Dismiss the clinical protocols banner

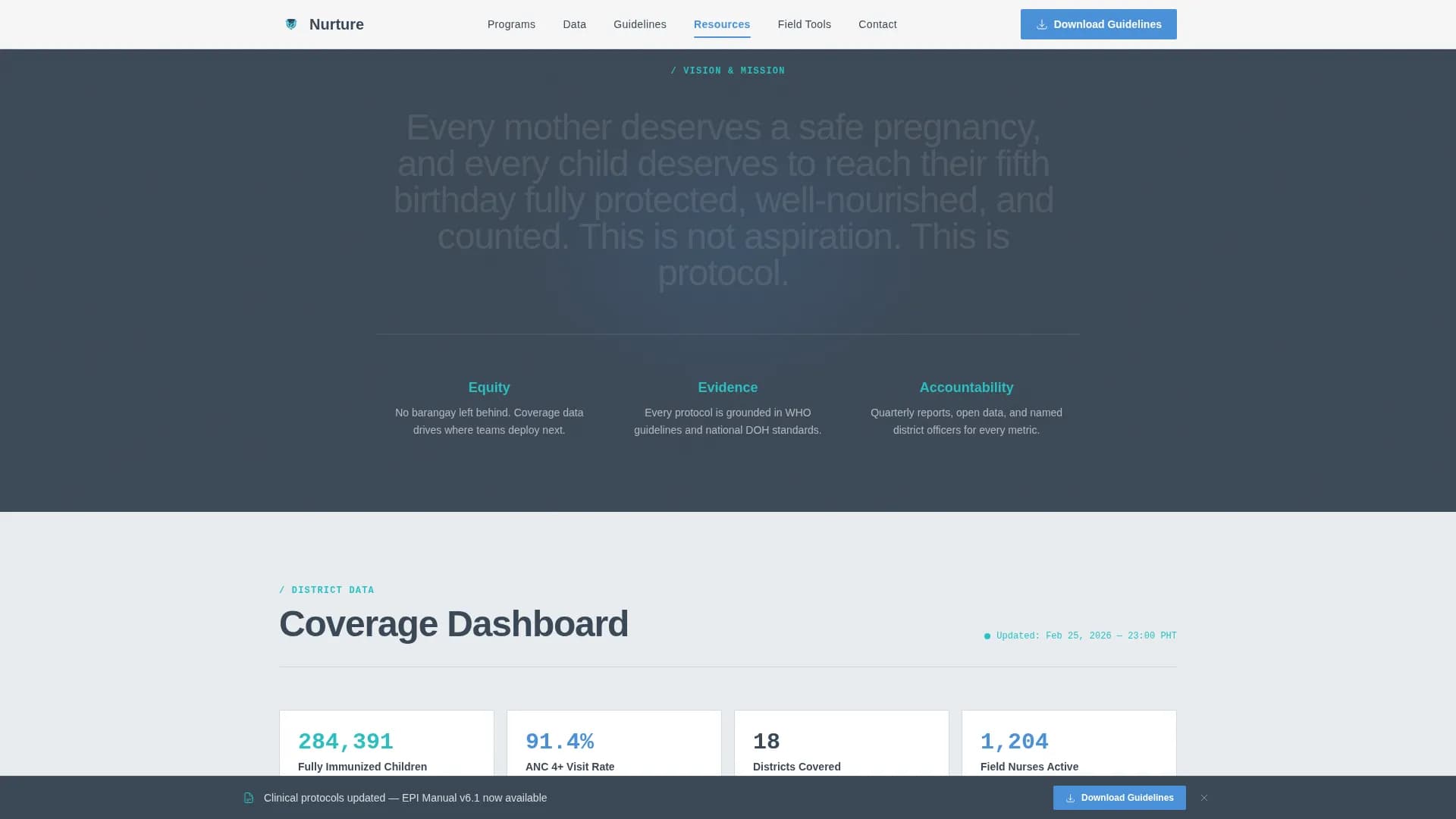1204,798
